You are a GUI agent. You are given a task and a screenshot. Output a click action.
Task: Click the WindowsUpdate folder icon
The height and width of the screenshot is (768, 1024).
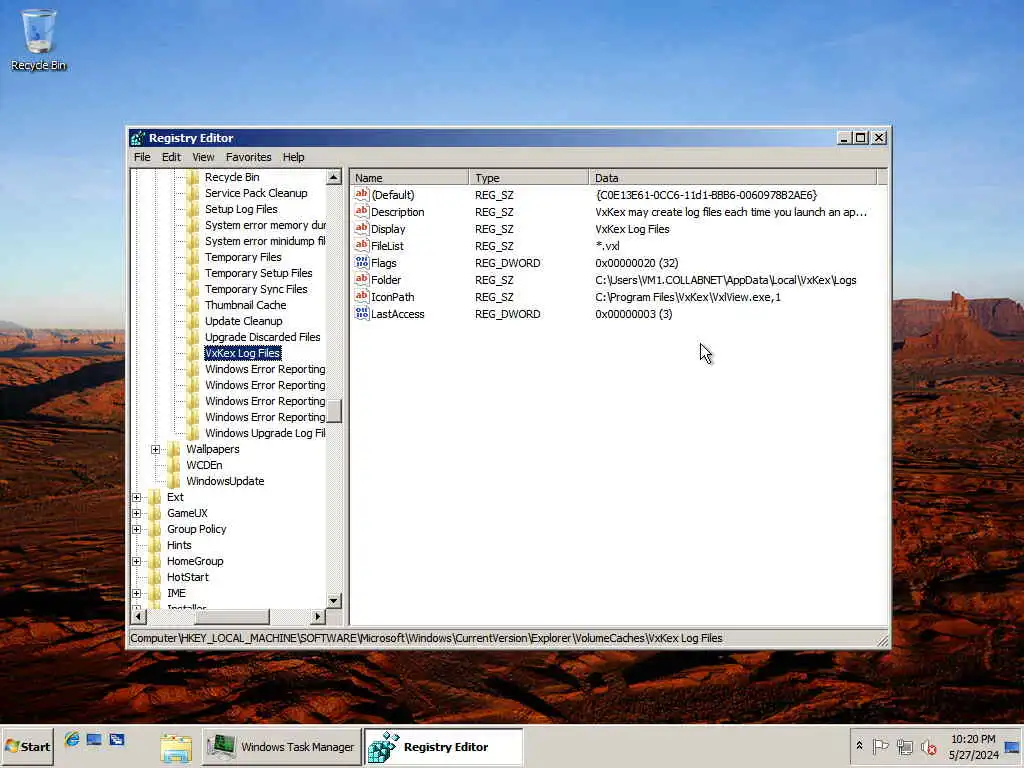[x=174, y=481]
